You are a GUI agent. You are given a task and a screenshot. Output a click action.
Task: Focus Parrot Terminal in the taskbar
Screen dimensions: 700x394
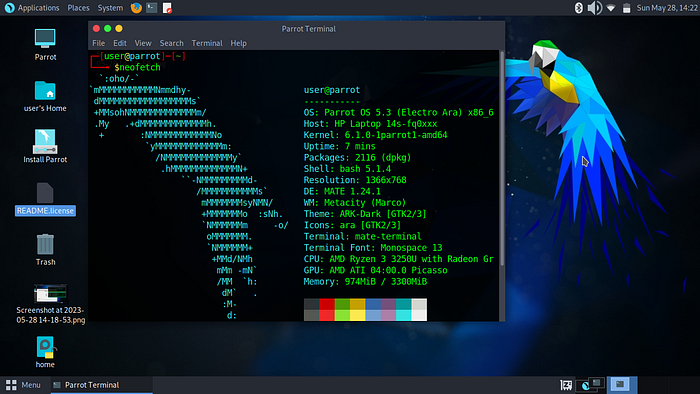point(102,385)
